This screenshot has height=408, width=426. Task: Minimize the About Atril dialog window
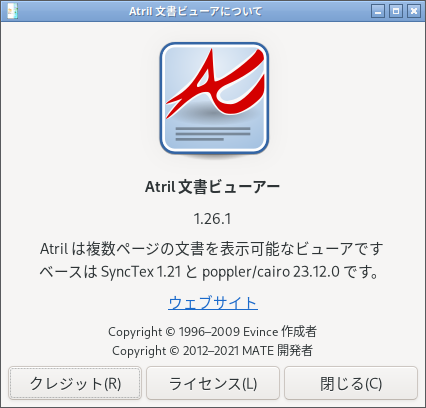coord(378,11)
